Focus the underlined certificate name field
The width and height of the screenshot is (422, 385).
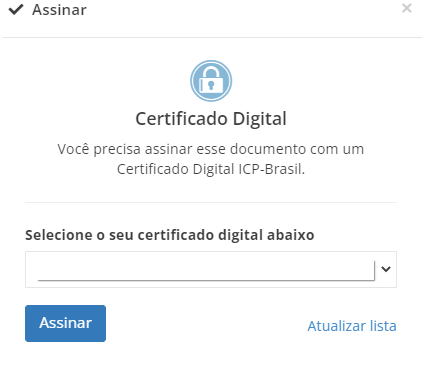[206, 271]
